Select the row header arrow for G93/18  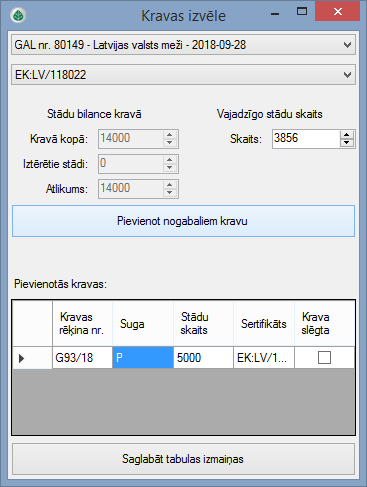pyautogui.click(x=32, y=358)
